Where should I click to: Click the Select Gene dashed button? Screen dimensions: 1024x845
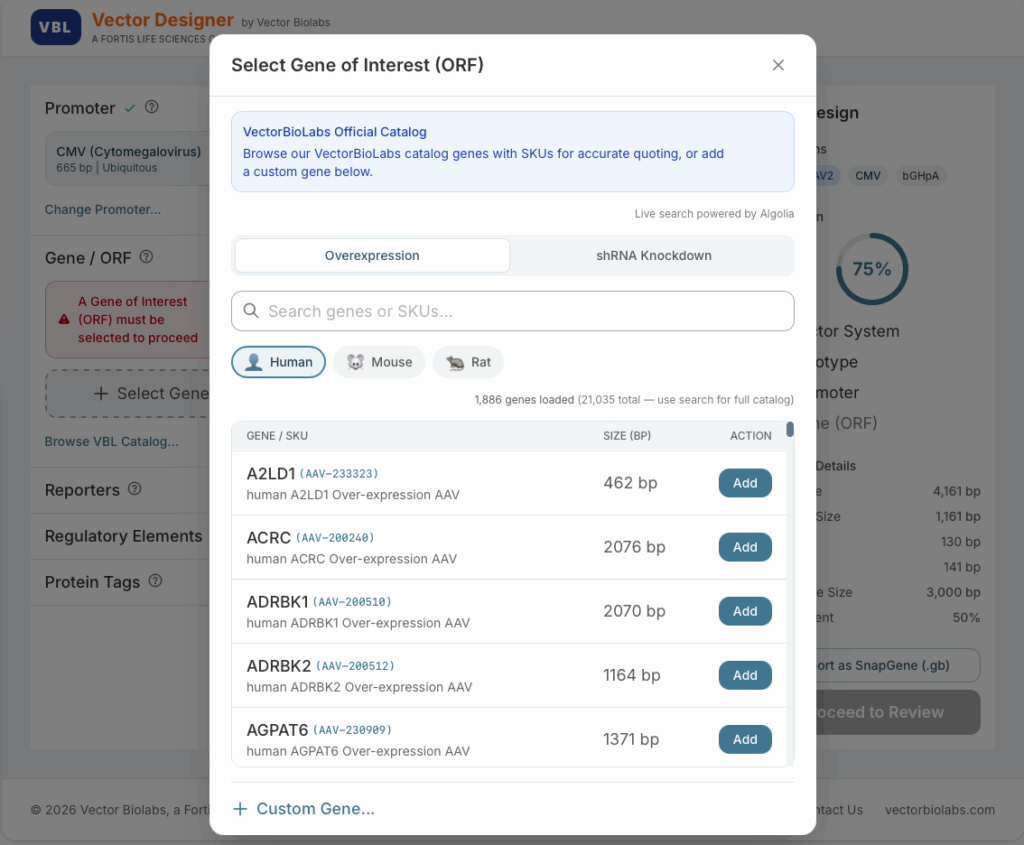tap(128, 394)
